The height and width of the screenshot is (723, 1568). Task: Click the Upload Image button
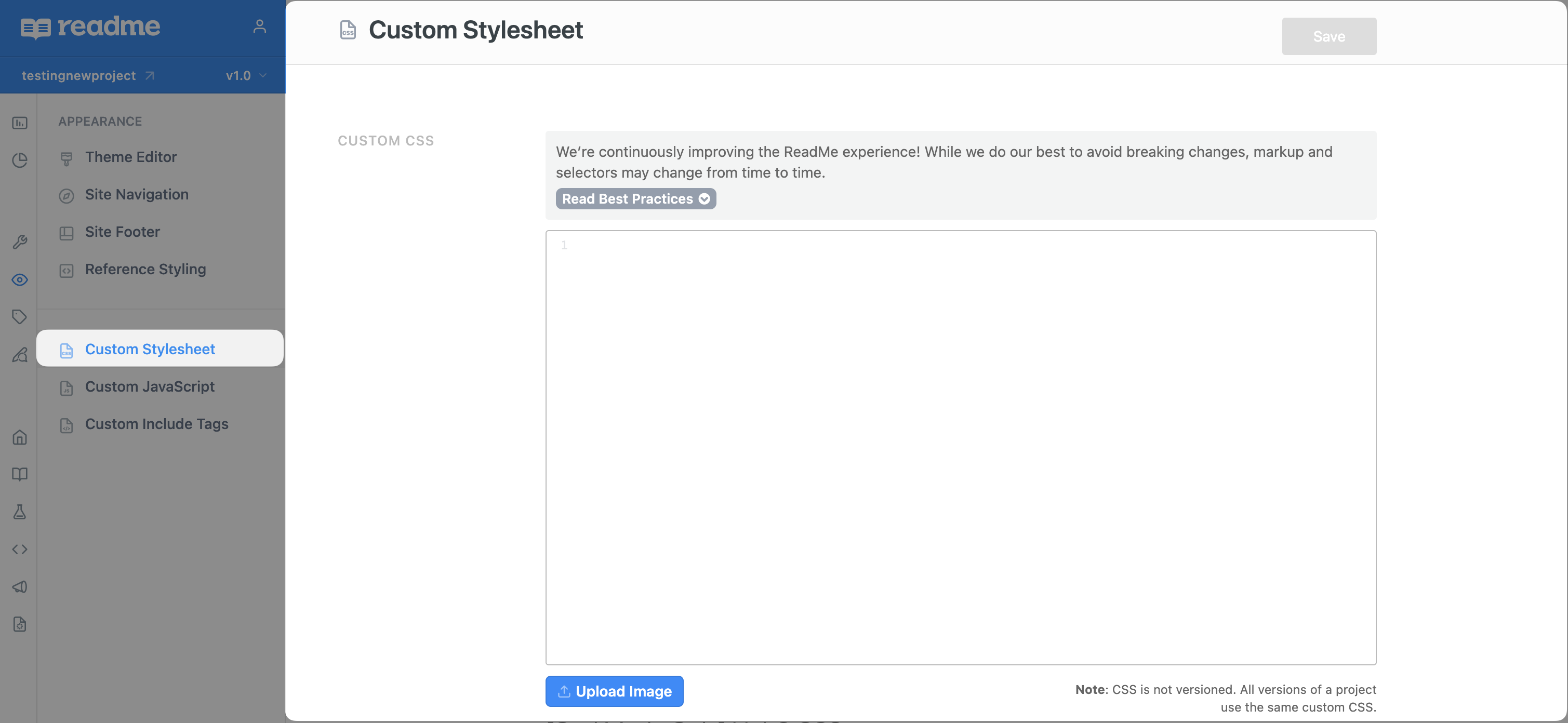click(x=614, y=691)
